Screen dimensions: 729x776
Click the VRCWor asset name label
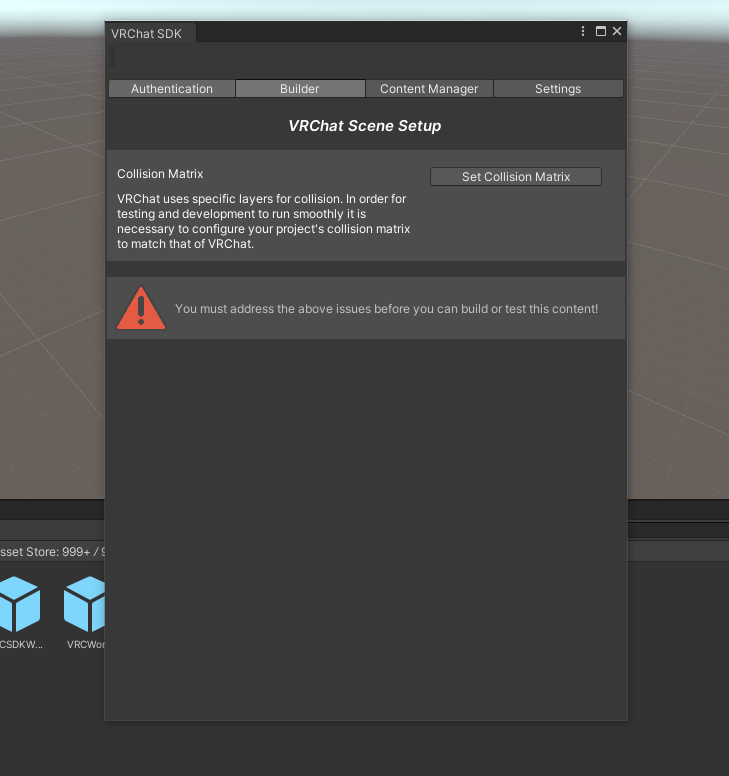[86, 644]
